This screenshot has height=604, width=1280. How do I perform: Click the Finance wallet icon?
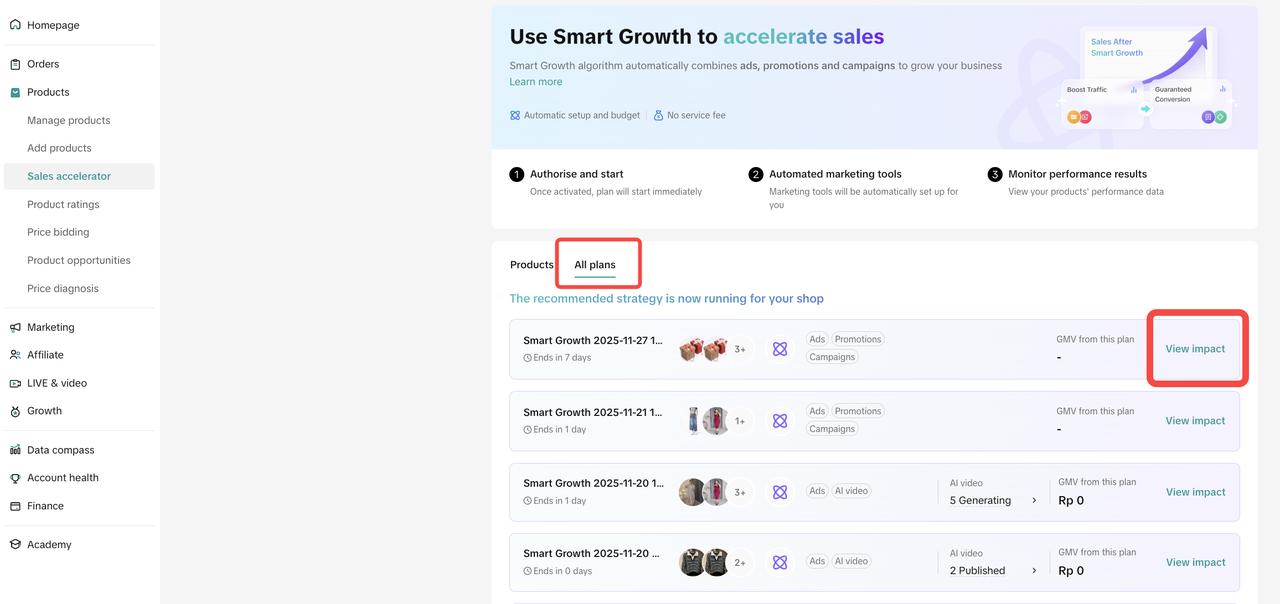point(15,506)
